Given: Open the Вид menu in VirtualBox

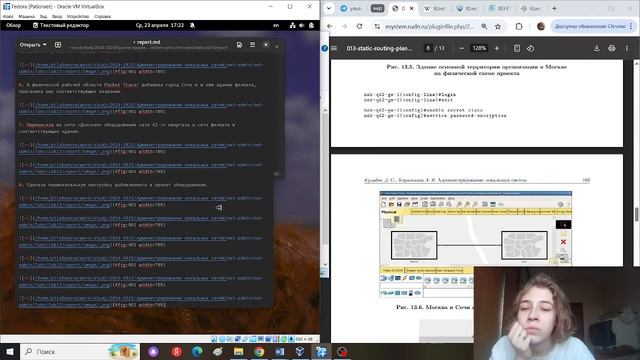Looking at the screenshot, I should [x=43, y=16].
